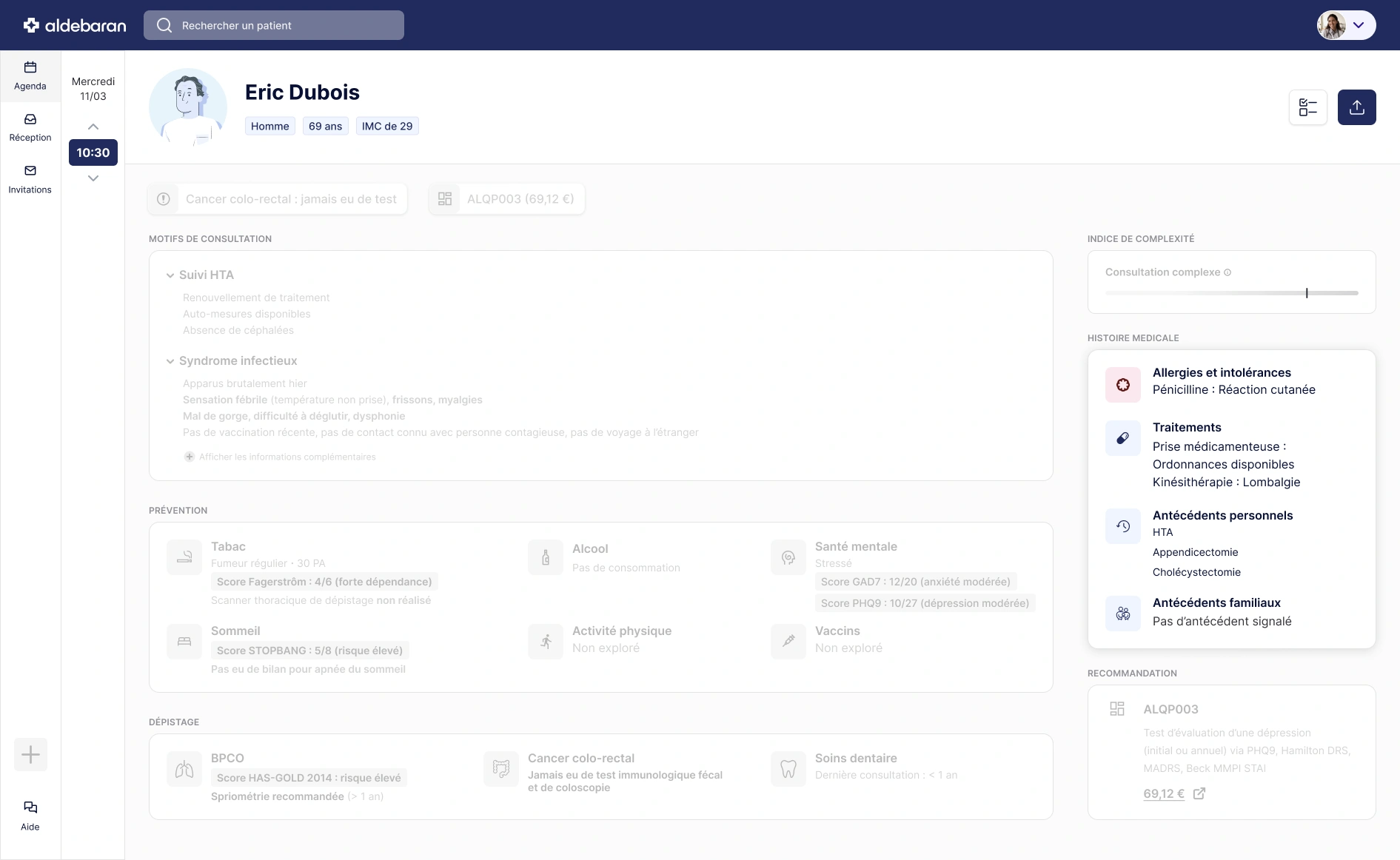Screen dimensions: 1400x860
Task: Click the complexity index slider bar
Action: (1232, 293)
